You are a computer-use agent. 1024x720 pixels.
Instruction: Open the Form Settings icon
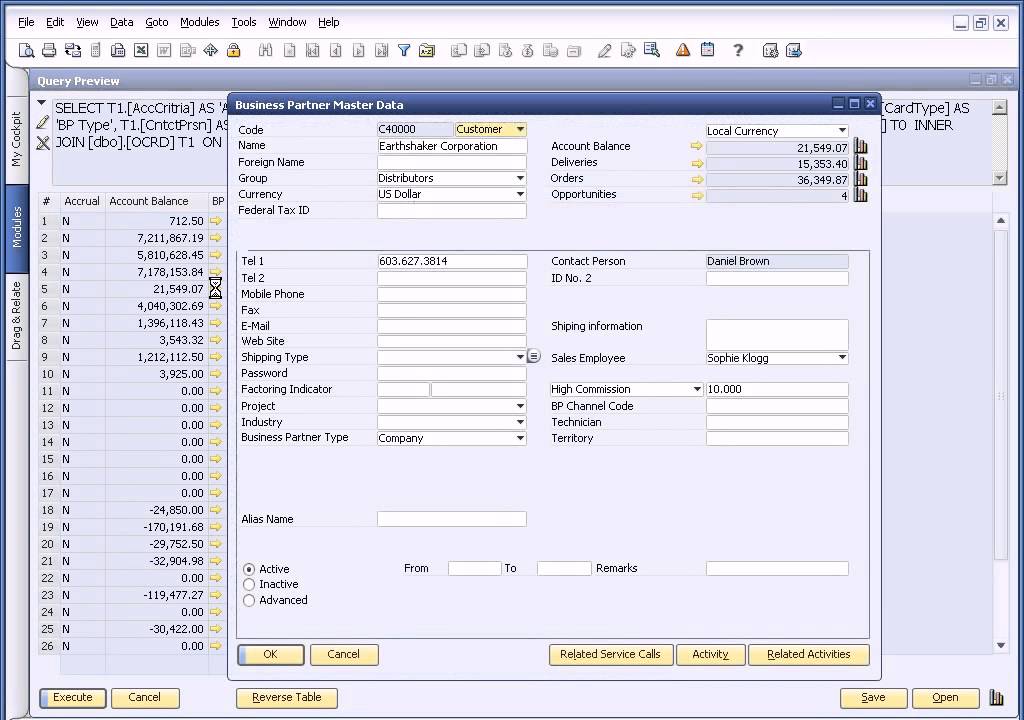(628, 50)
